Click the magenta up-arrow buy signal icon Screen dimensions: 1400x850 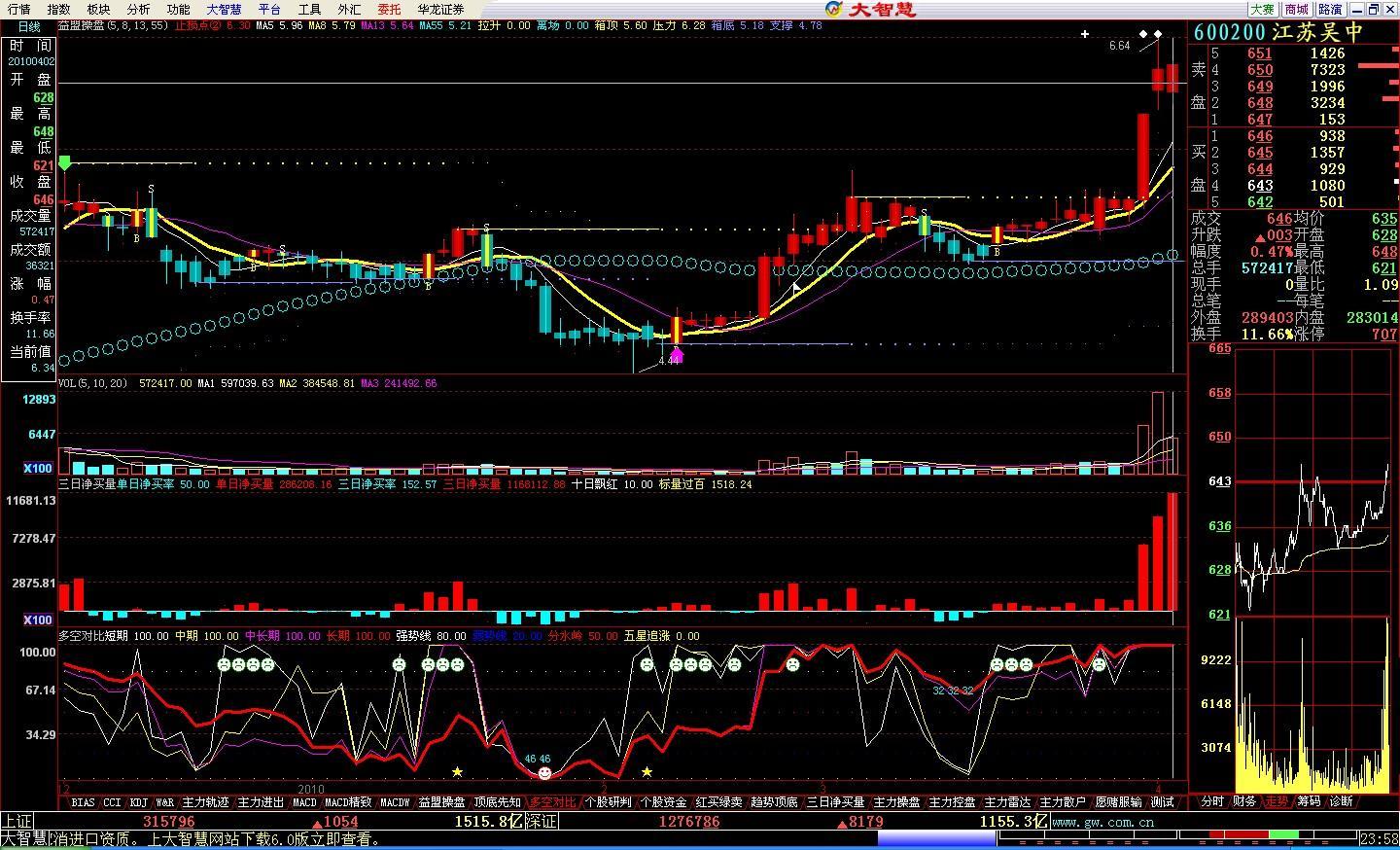pos(678,355)
